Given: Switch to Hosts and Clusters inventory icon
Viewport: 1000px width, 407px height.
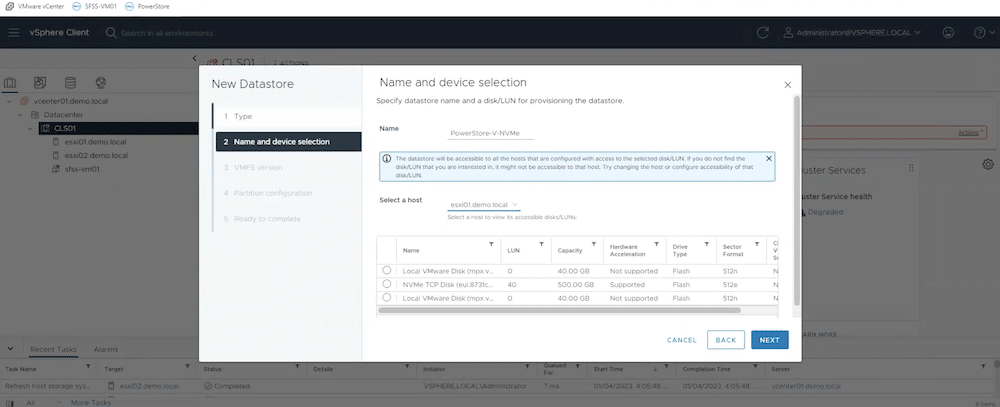Looking at the screenshot, I should (10, 83).
